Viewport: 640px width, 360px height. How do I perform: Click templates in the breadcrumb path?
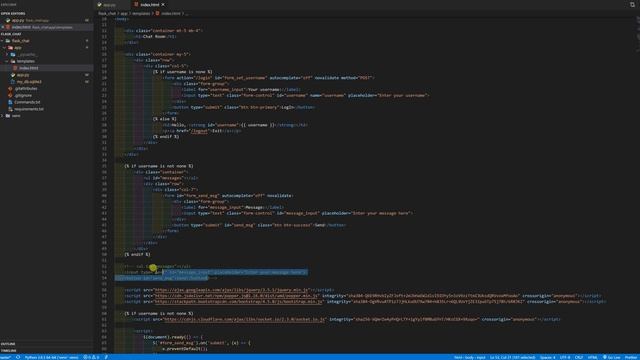point(141,13)
